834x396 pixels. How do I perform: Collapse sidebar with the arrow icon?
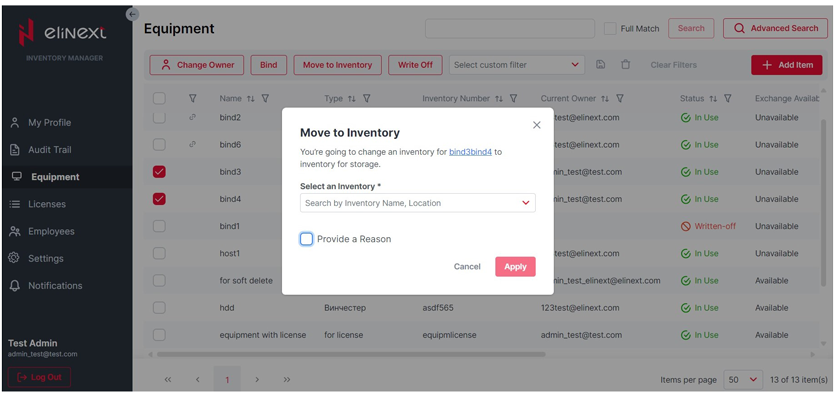(x=132, y=14)
